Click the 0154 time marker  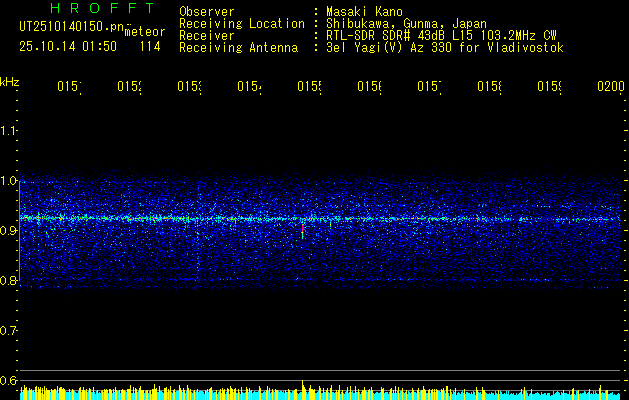pyautogui.click(x=250, y=86)
